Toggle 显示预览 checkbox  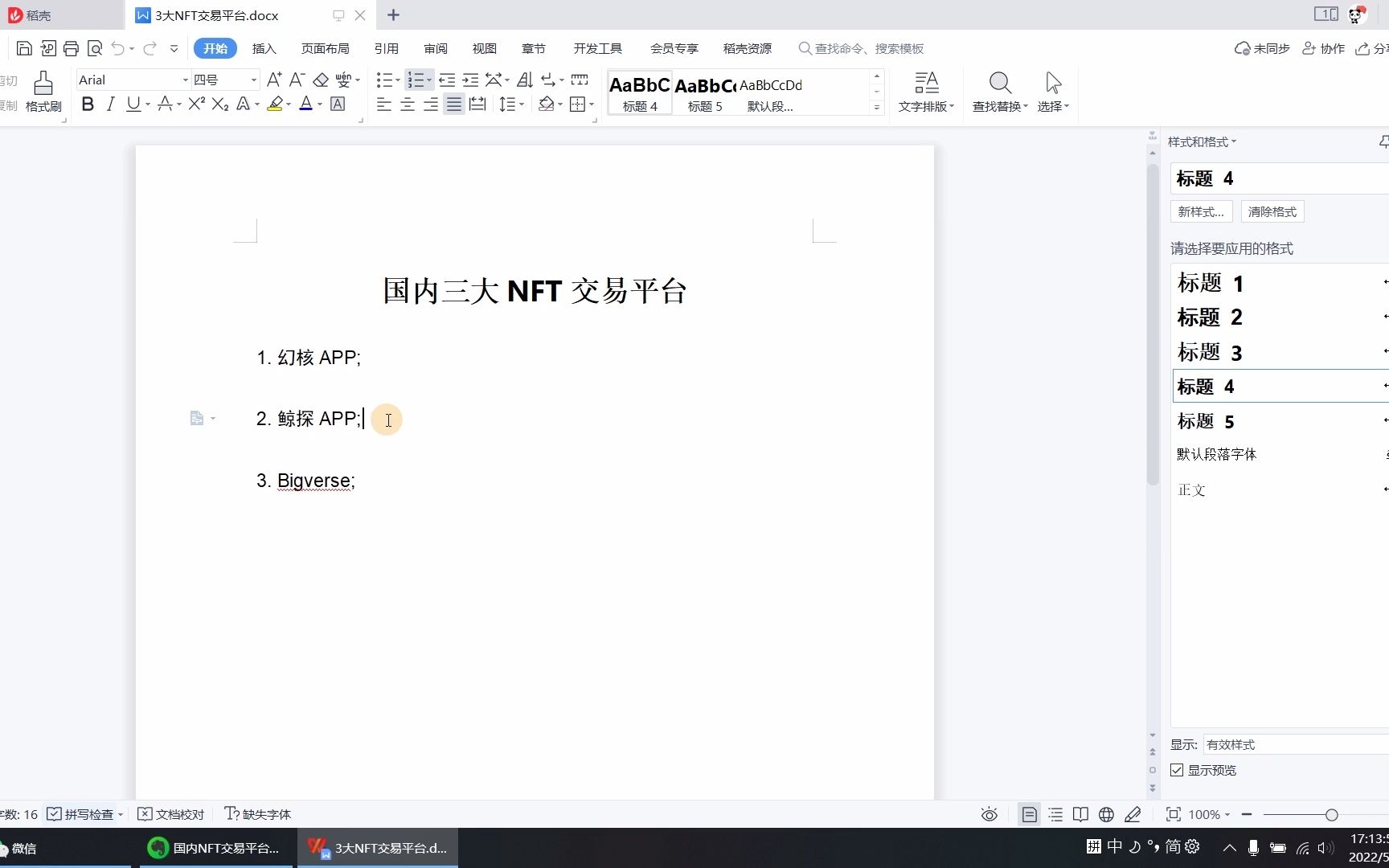pos(1177,770)
